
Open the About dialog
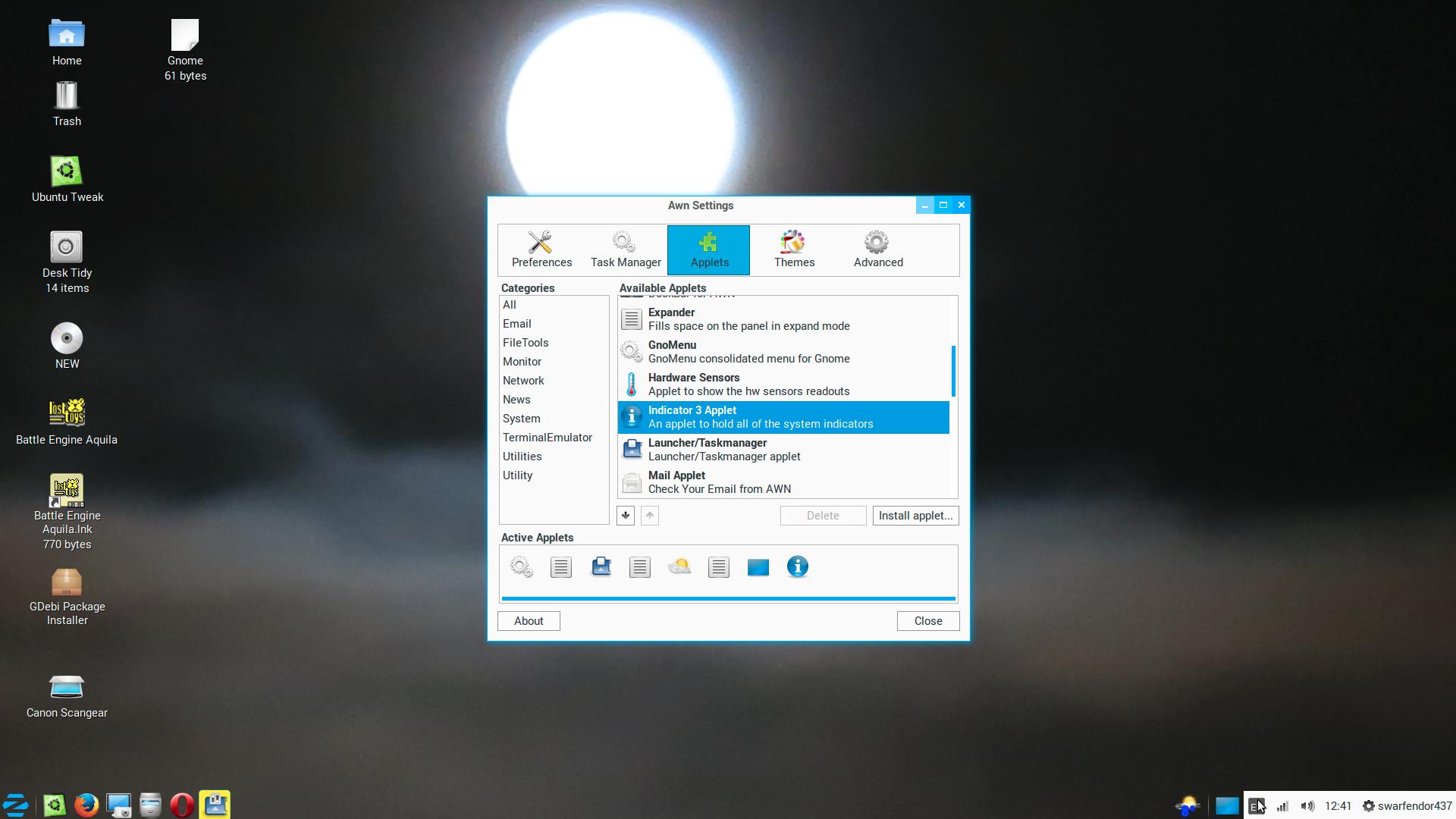coord(529,621)
